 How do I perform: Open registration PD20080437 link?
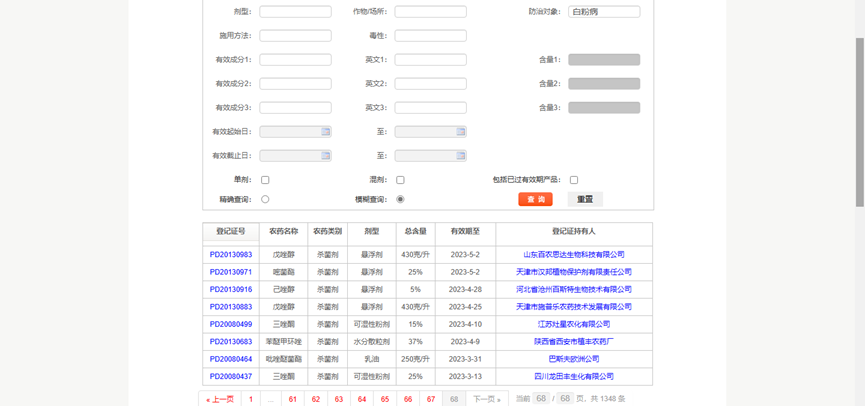(x=231, y=377)
